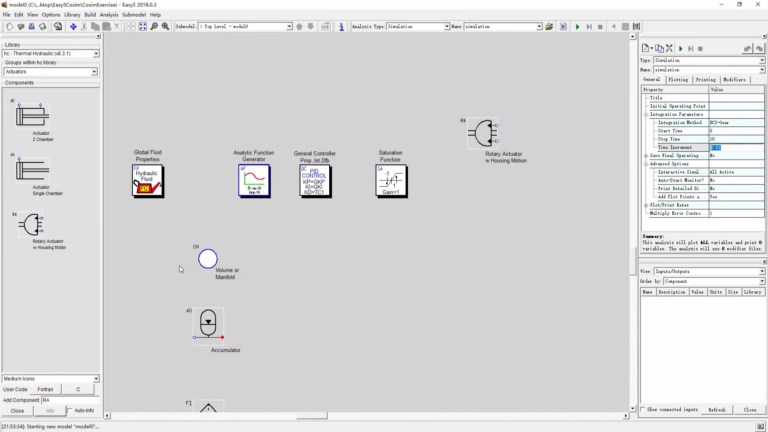Run the analysis with main toolbar play button
This screenshot has width=768, height=432.
coord(577,26)
